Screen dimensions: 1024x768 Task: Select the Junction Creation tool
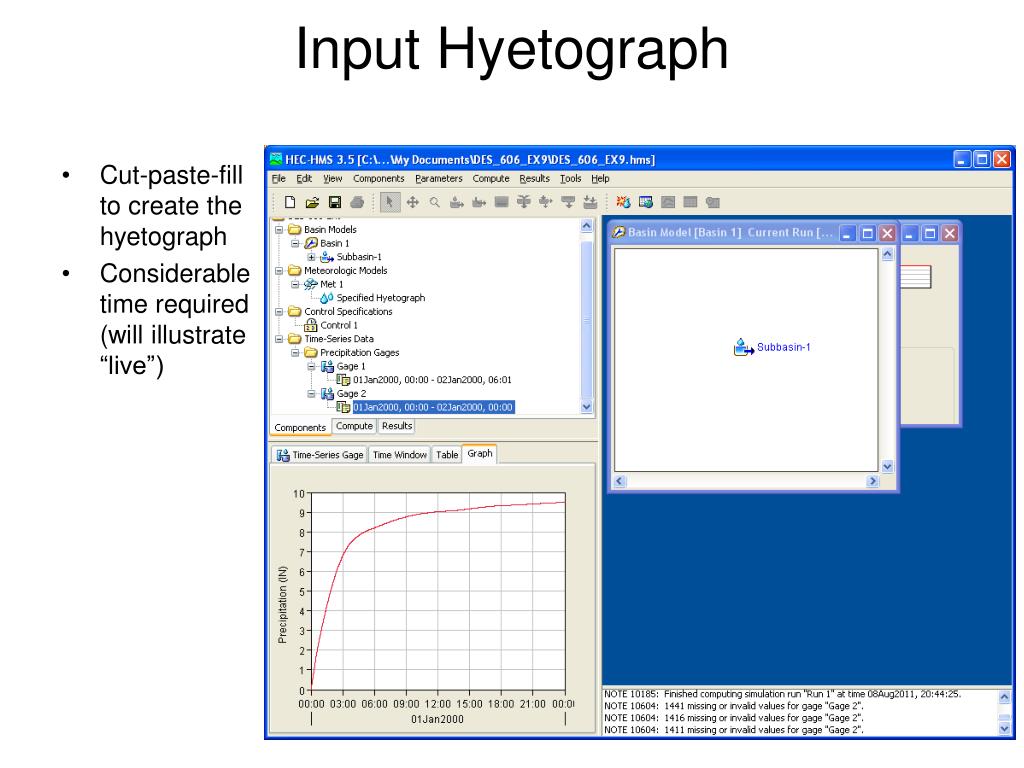[x=524, y=202]
